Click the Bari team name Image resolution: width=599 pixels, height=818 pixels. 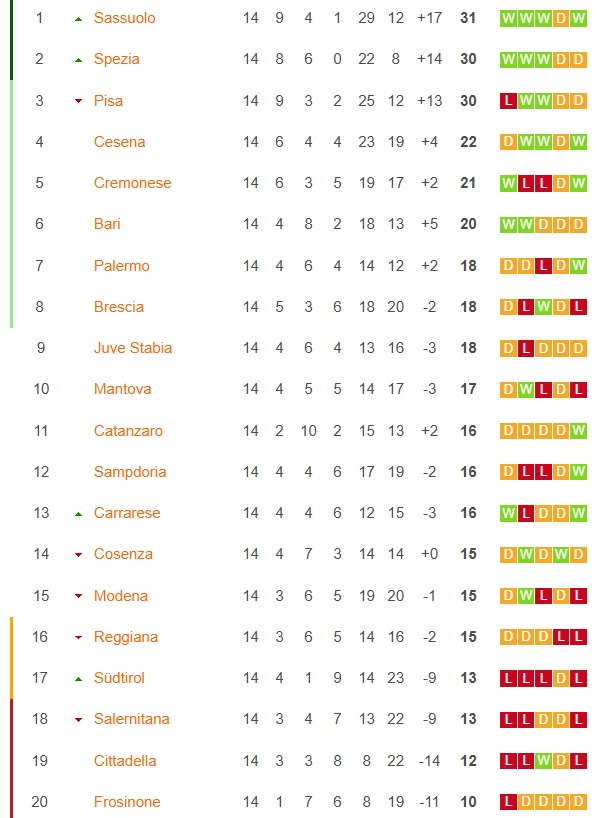tap(107, 224)
